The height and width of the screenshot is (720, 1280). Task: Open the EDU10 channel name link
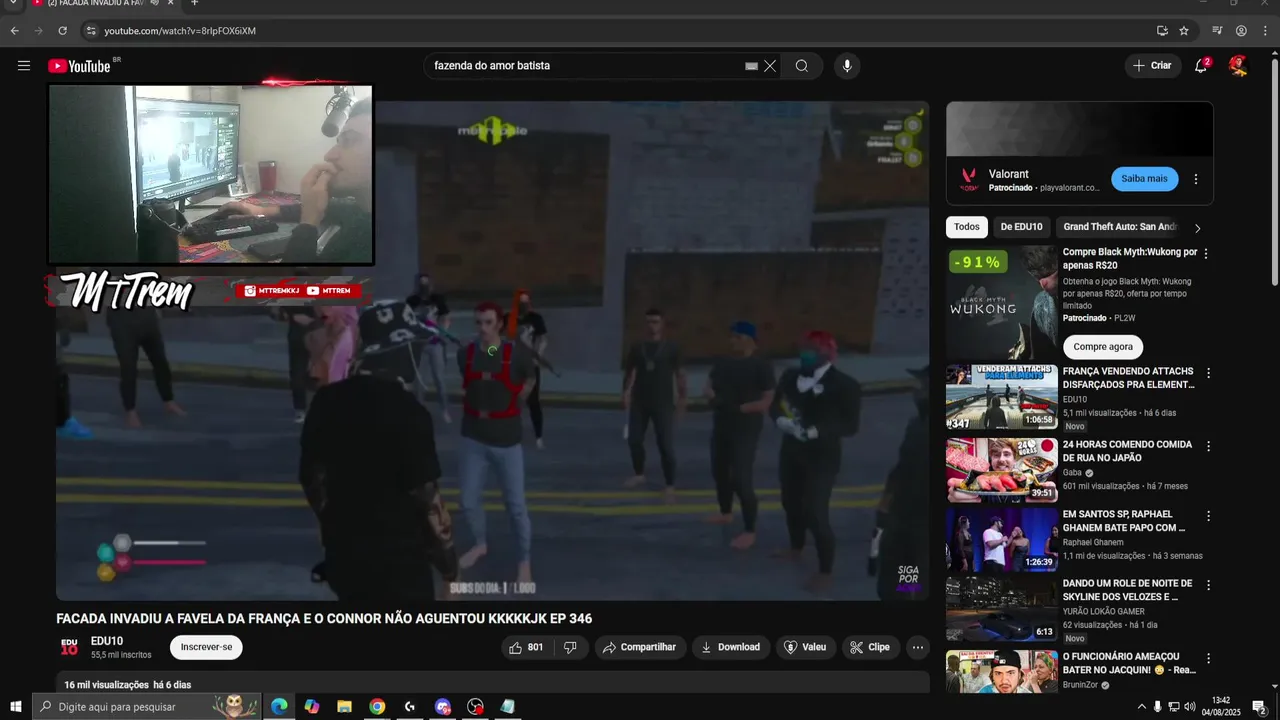click(x=107, y=641)
